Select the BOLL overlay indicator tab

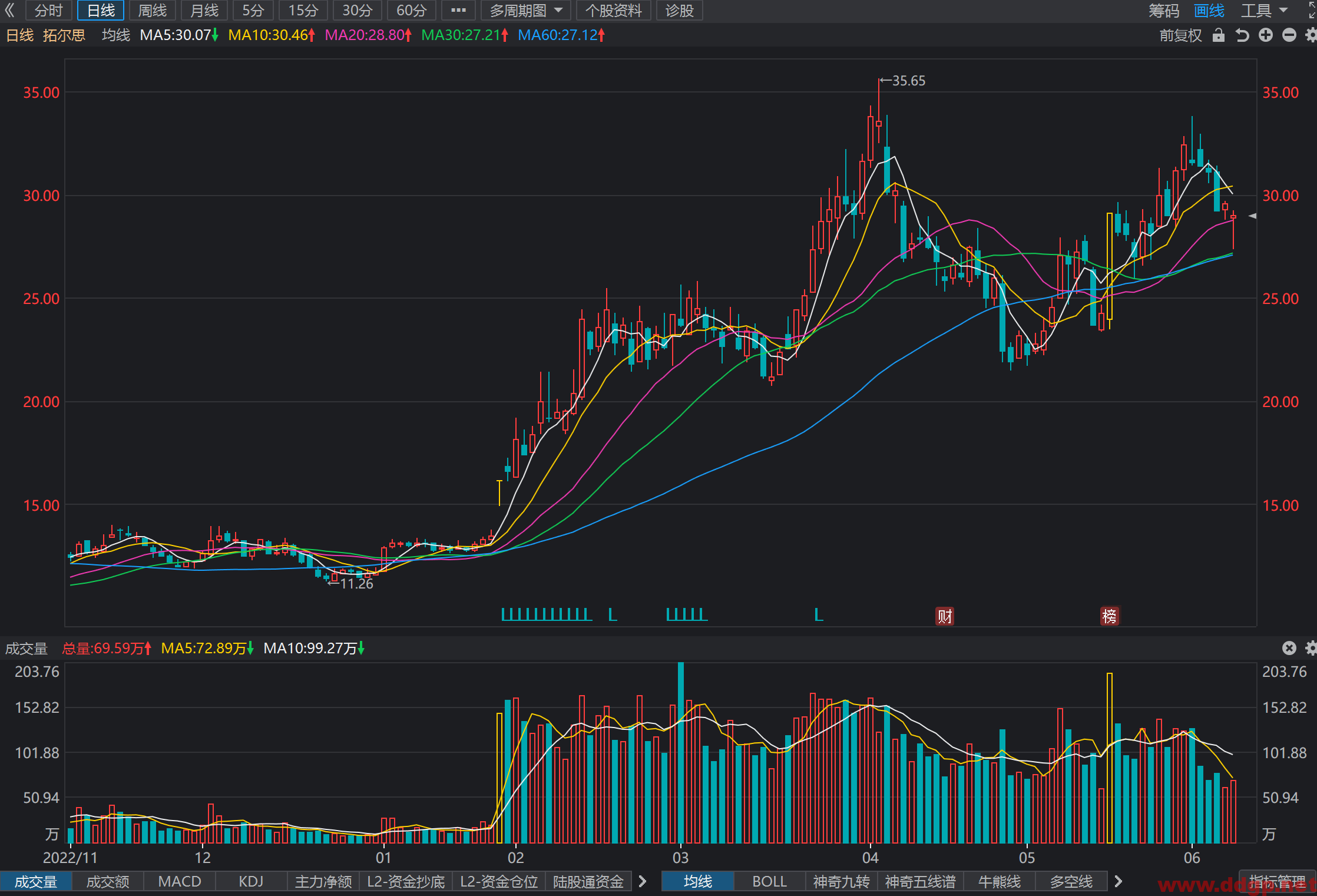(769, 881)
